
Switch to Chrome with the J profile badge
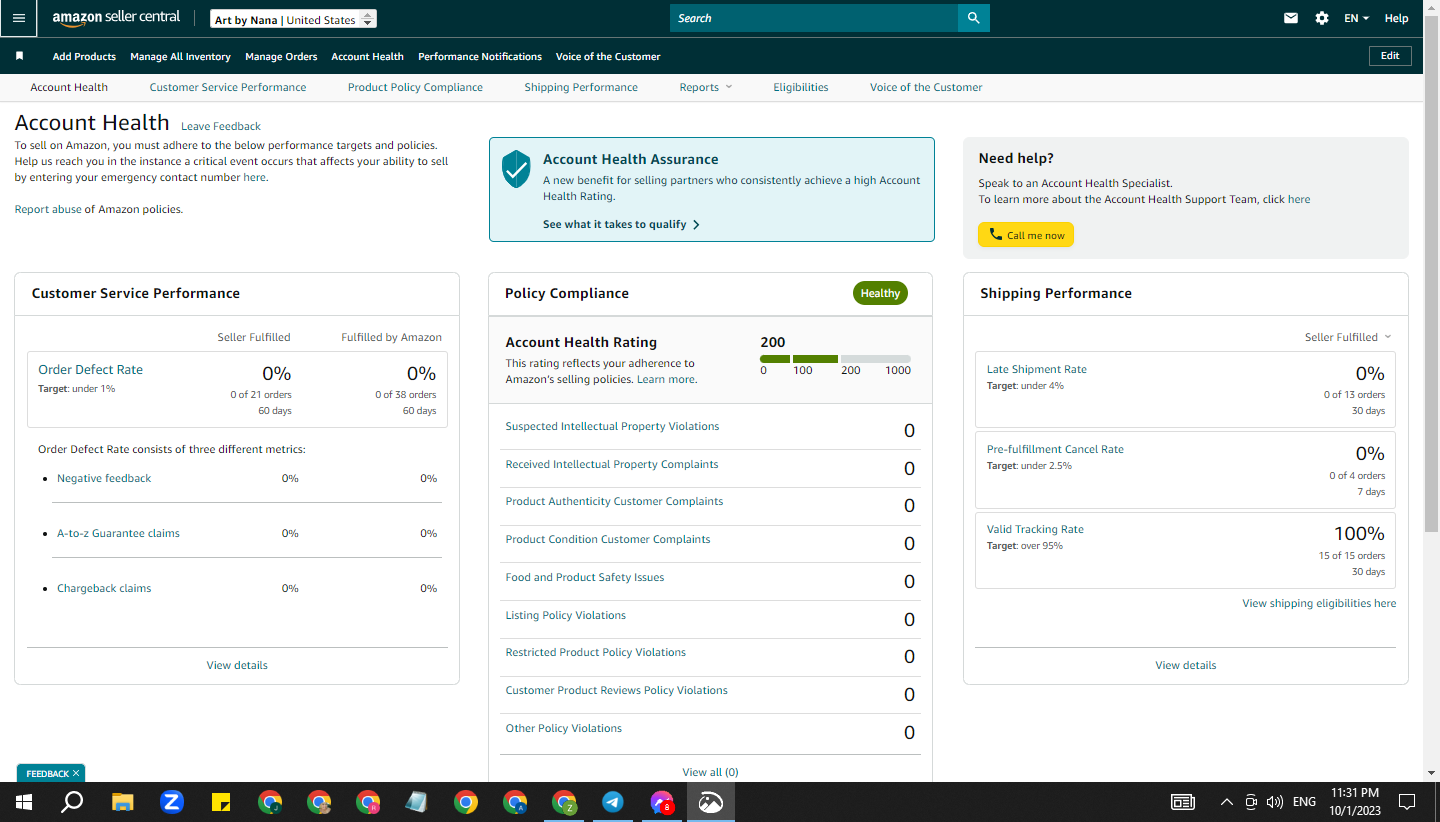[x=270, y=802]
